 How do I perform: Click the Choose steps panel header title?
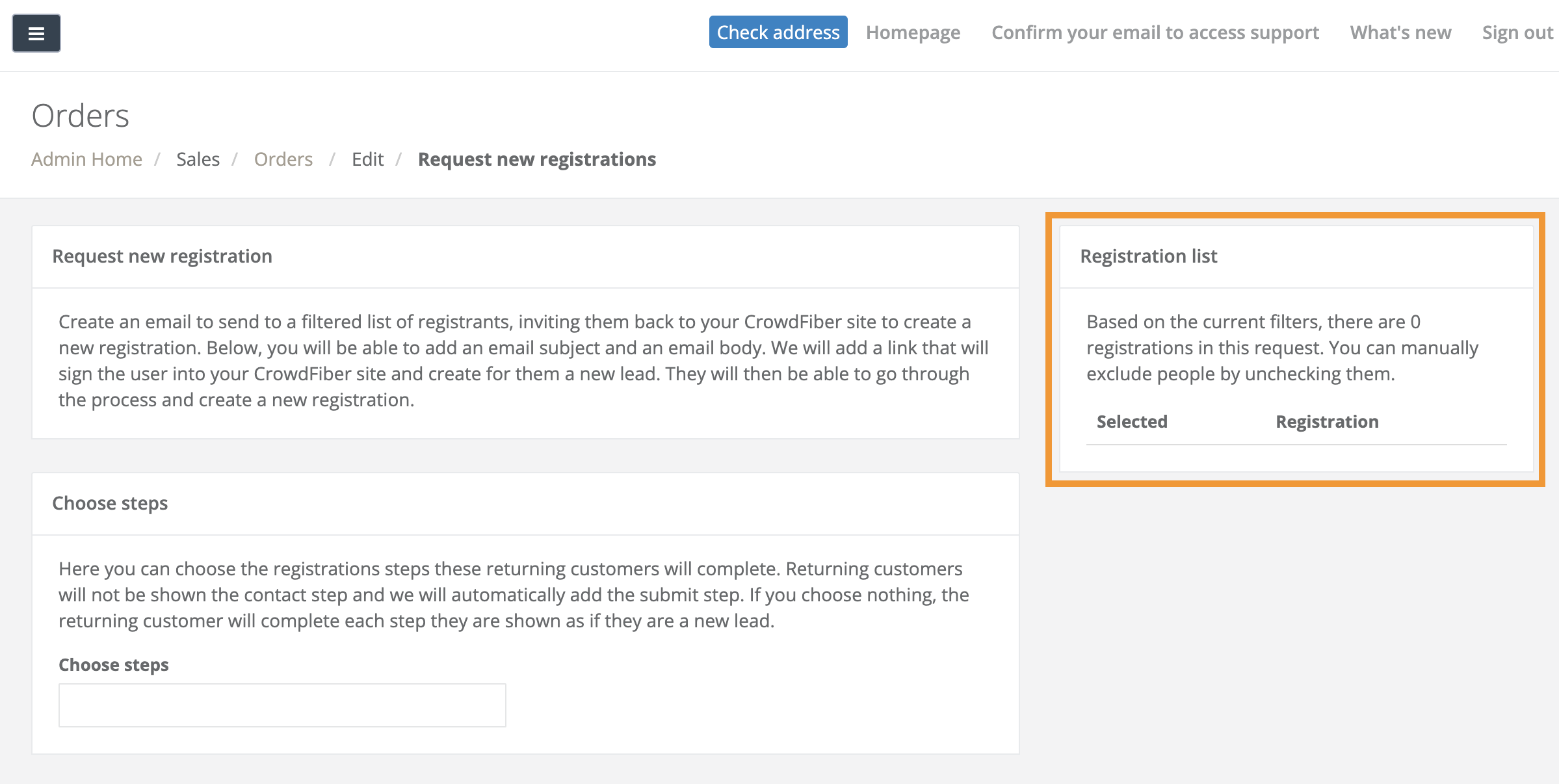(110, 503)
